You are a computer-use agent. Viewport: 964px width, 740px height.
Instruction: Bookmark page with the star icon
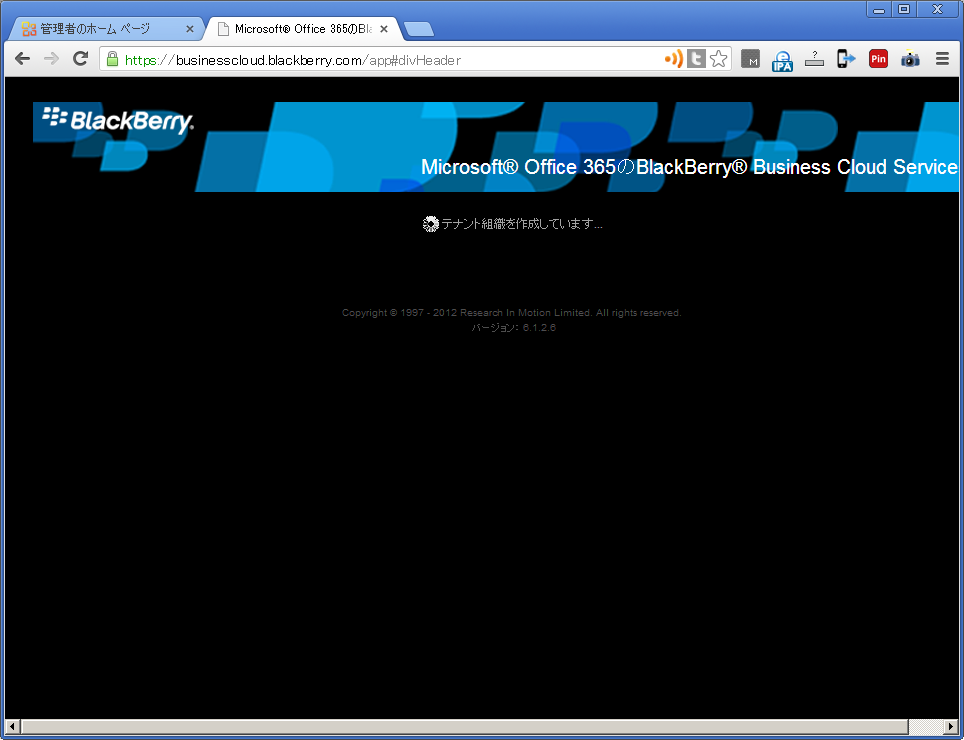pyautogui.click(x=718, y=59)
